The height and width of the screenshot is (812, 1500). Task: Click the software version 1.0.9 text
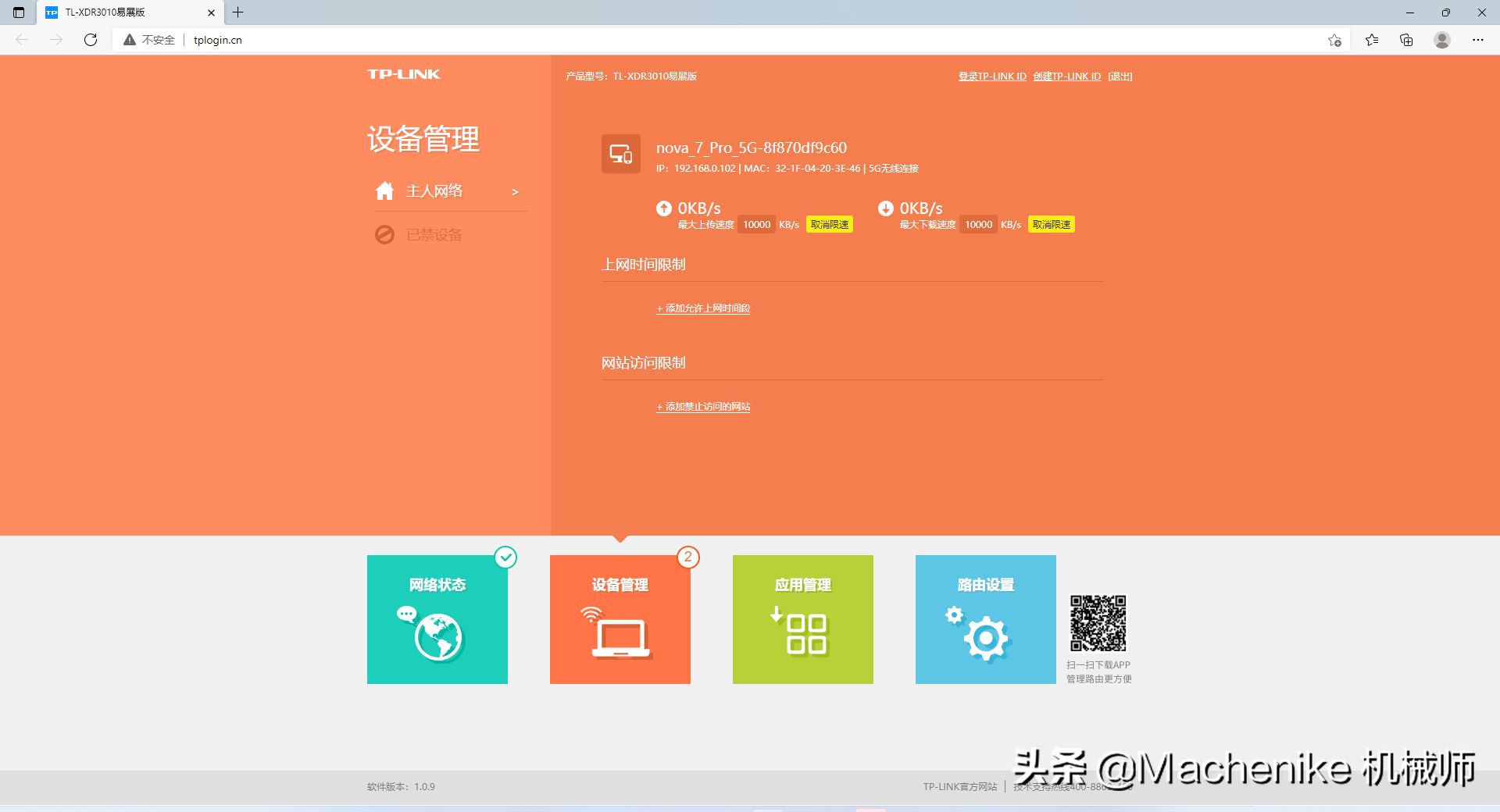pyautogui.click(x=401, y=787)
